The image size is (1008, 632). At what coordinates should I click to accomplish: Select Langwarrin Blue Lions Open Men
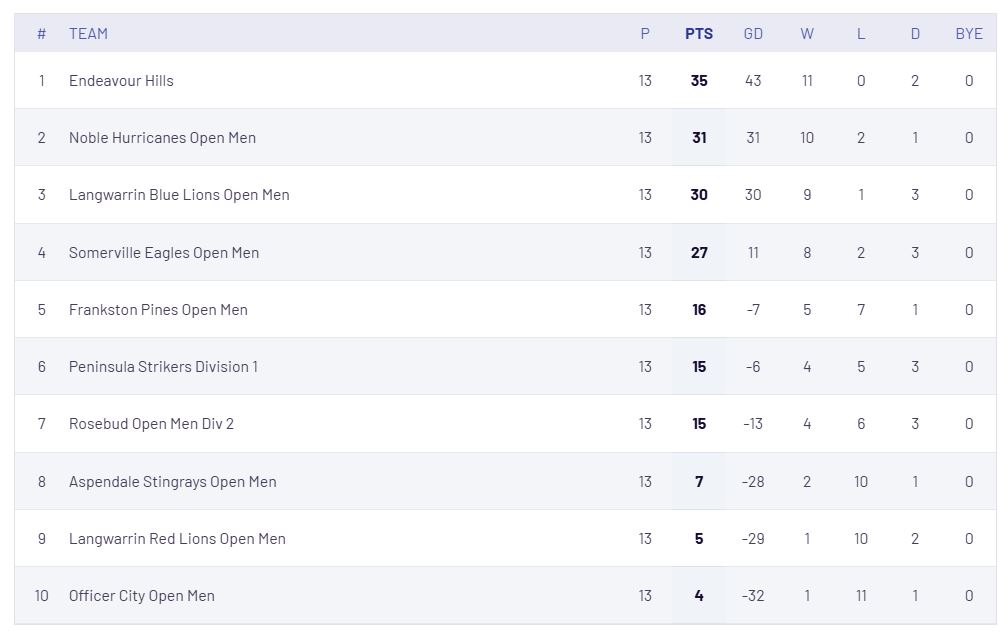pyautogui.click(x=179, y=195)
